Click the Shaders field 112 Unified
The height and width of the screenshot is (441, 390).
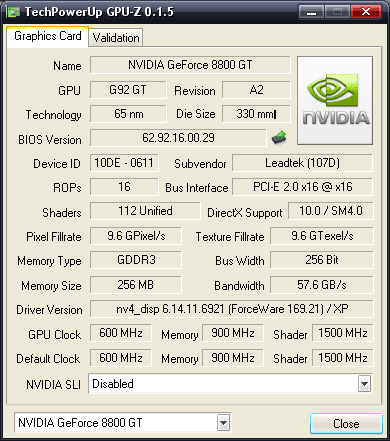(x=145, y=211)
